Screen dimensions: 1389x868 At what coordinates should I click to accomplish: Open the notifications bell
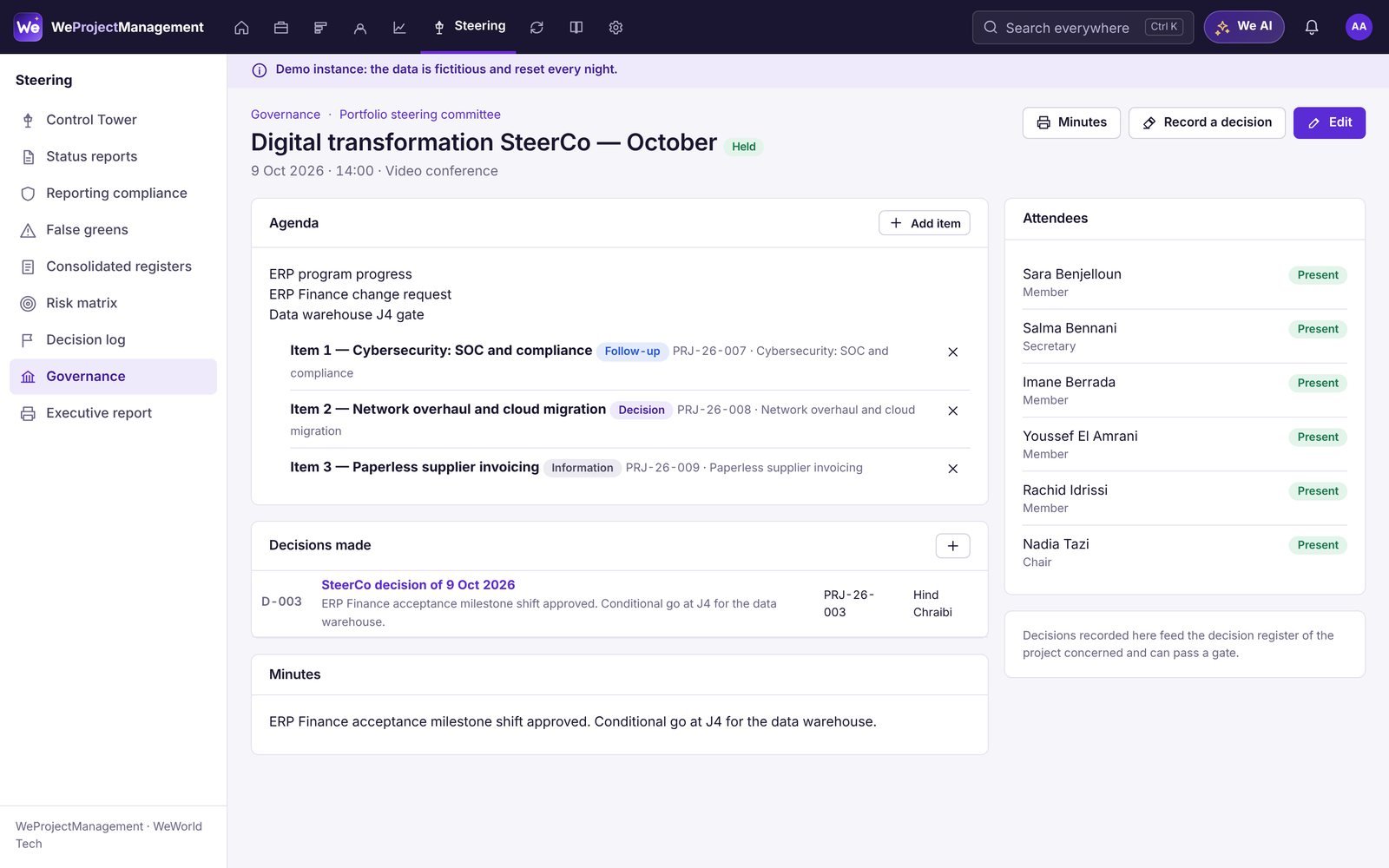[x=1311, y=27]
